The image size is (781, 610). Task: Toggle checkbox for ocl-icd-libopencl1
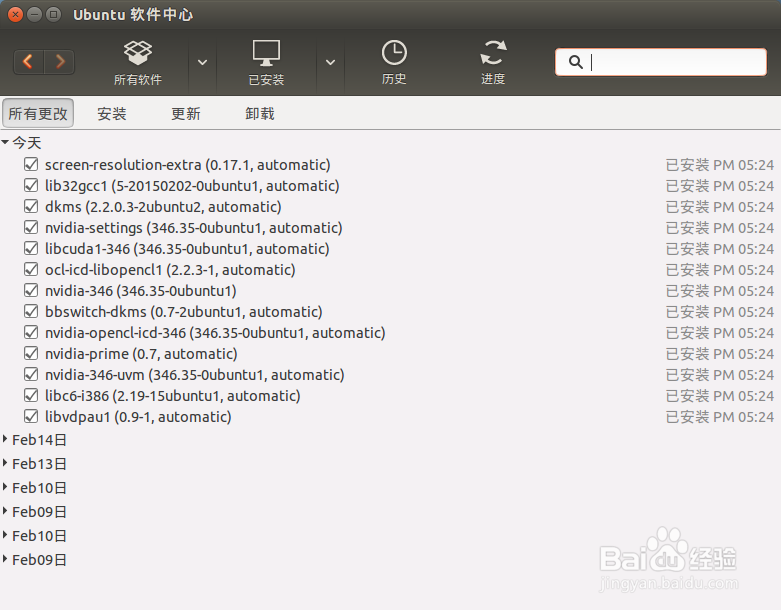[x=31, y=269]
